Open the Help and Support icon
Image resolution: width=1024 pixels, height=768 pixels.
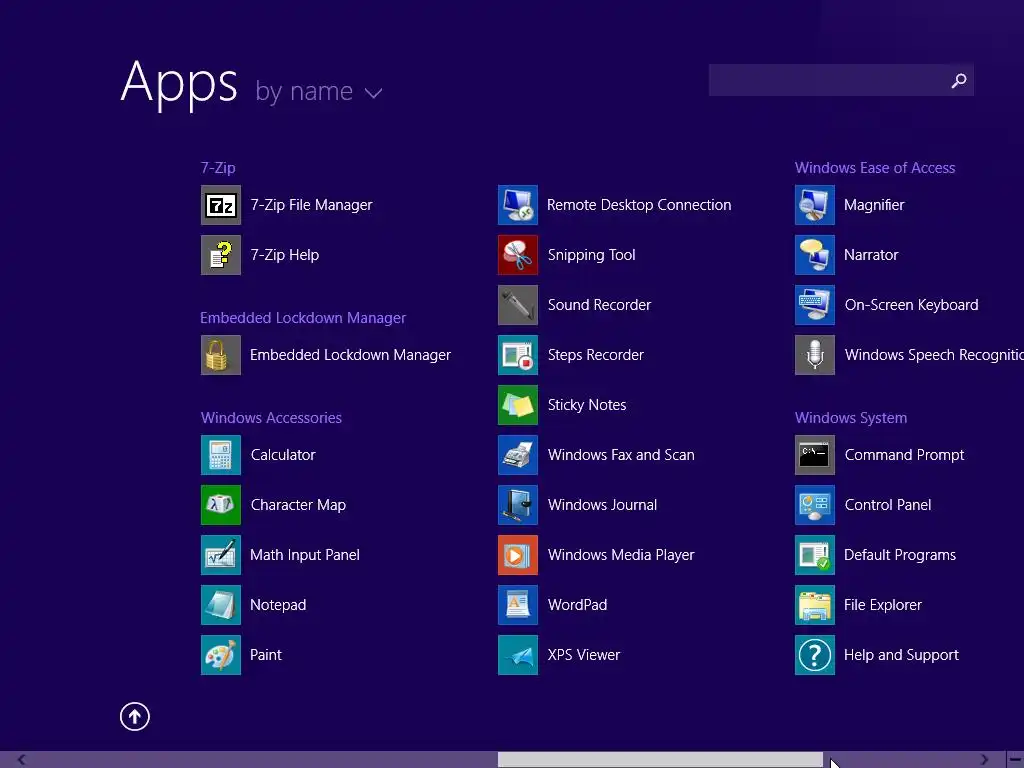(x=815, y=654)
